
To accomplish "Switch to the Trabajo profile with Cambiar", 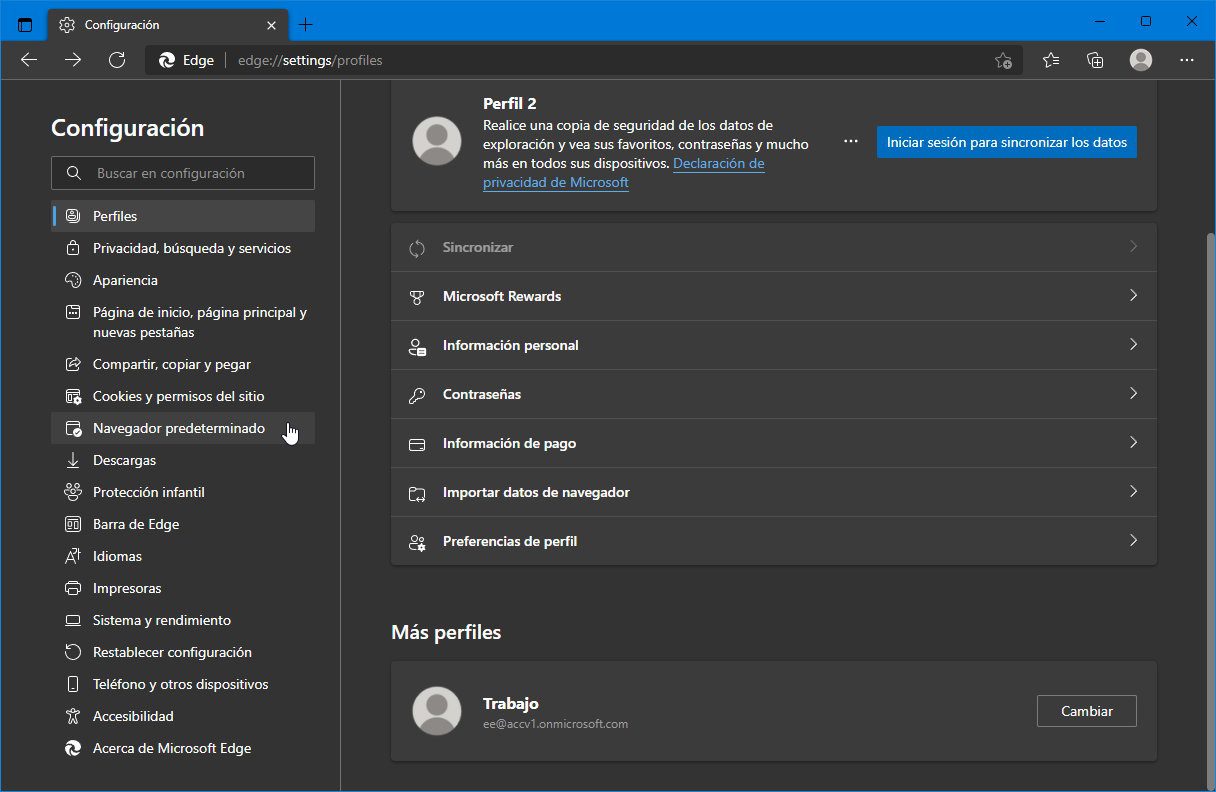I will (x=1087, y=711).
